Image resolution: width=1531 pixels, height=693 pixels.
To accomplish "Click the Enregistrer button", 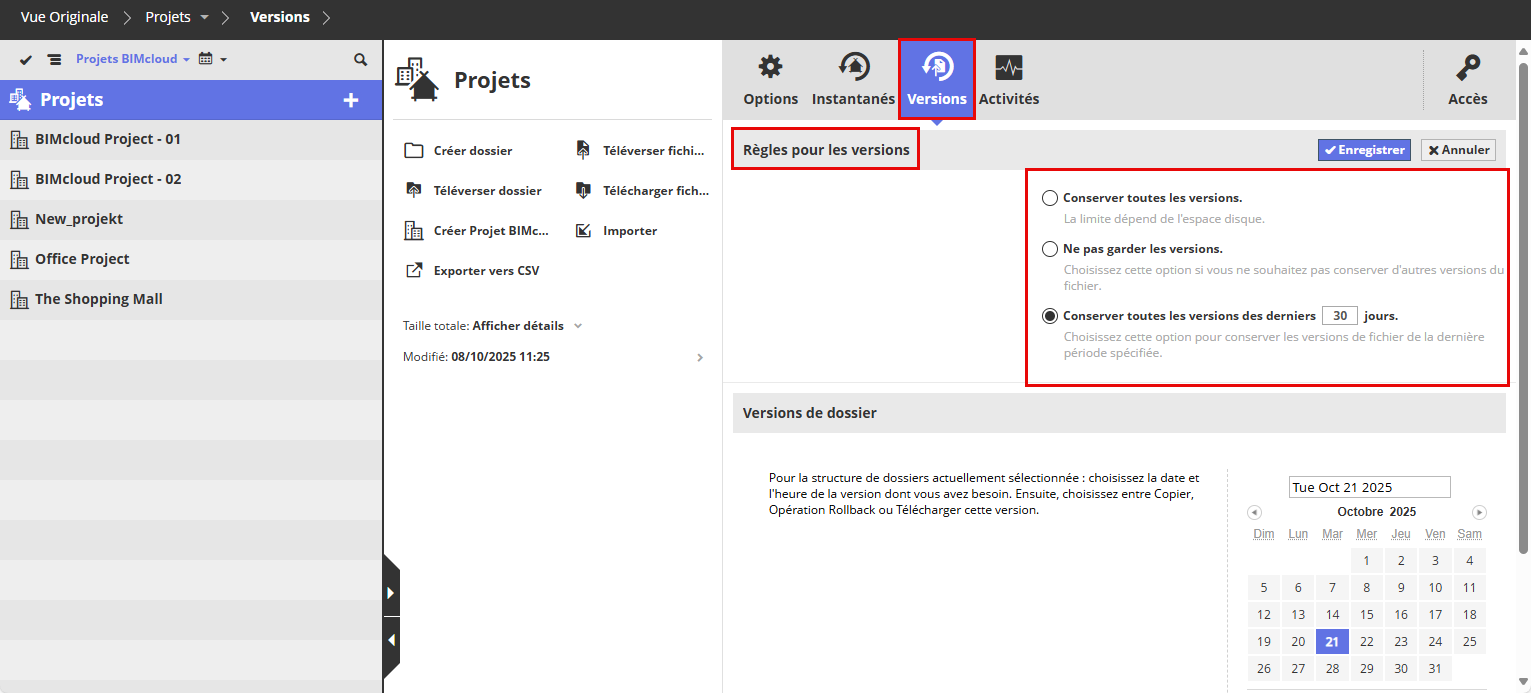I will 1364,150.
